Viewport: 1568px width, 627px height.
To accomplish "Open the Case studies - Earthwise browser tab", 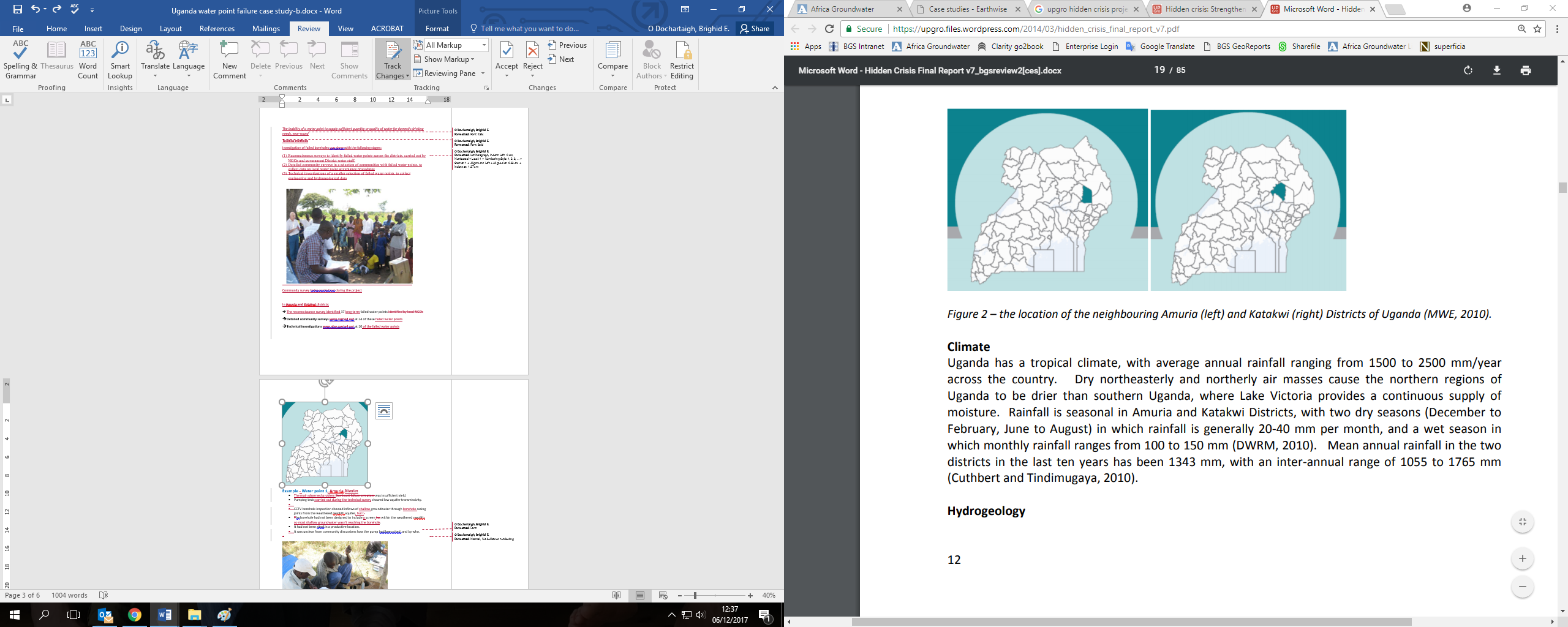I will point(967,9).
